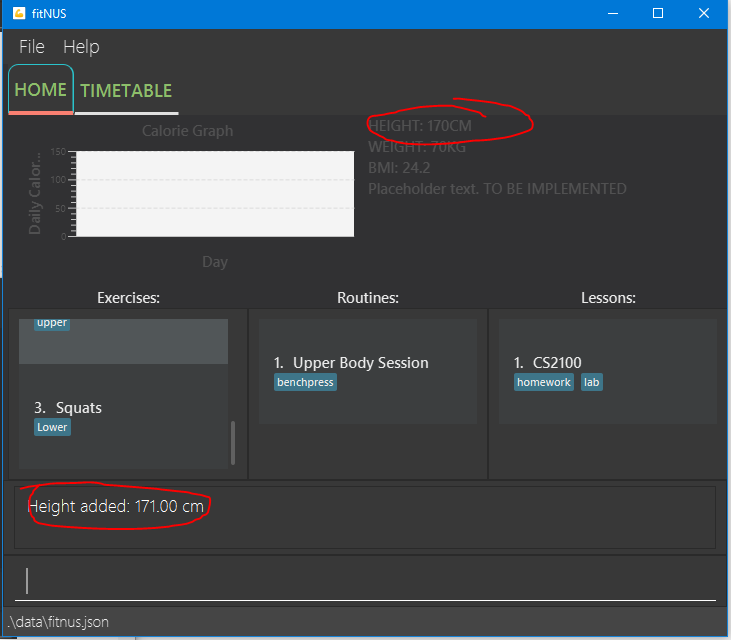Image resolution: width=731 pixels, height=640 pixels.
Task: Click the Day axis label
Action: 215,262
